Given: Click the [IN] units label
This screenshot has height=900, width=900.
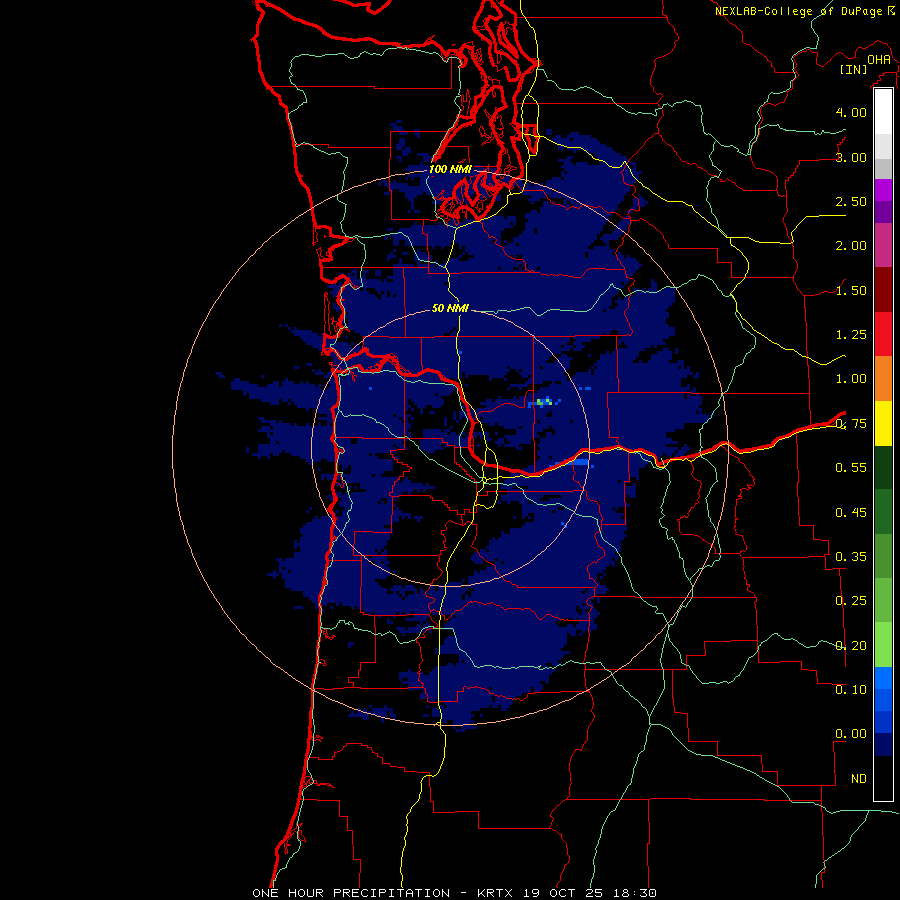Looking at the screenshot, I should point(853,69).
